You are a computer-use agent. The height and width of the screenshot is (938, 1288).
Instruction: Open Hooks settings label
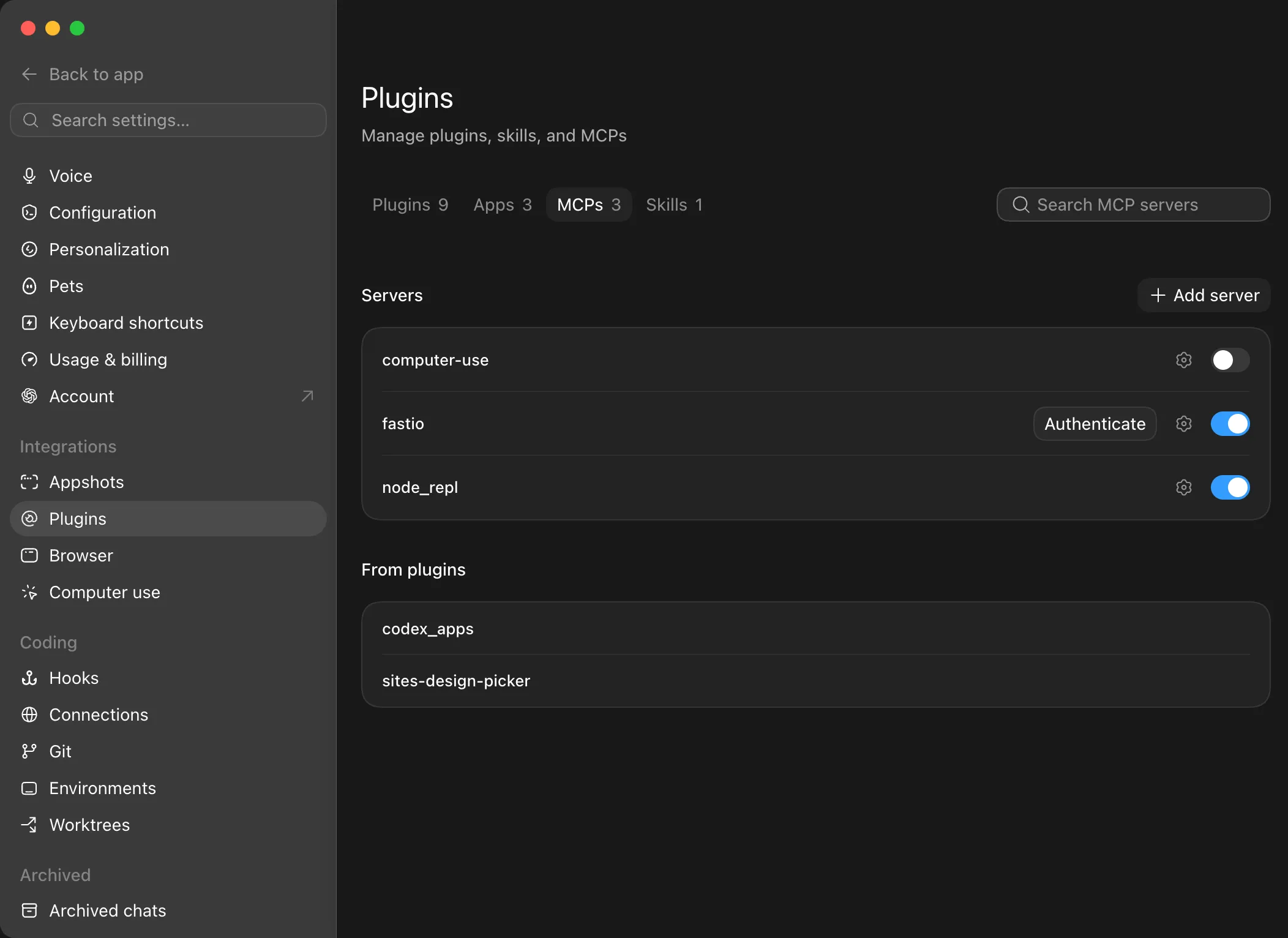pos(74,678)
